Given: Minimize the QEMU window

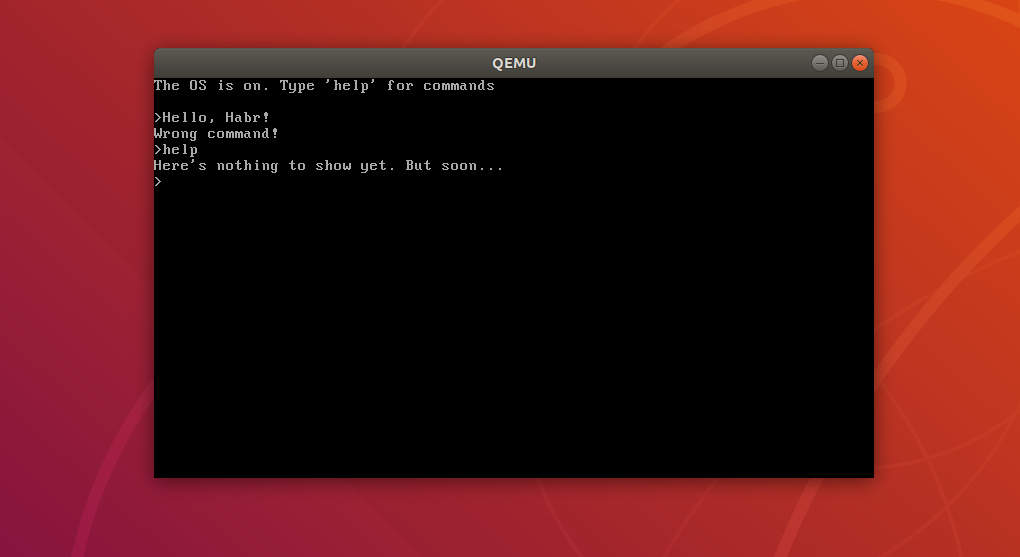Looking at the screenshot, I should [x=820, y=63].
